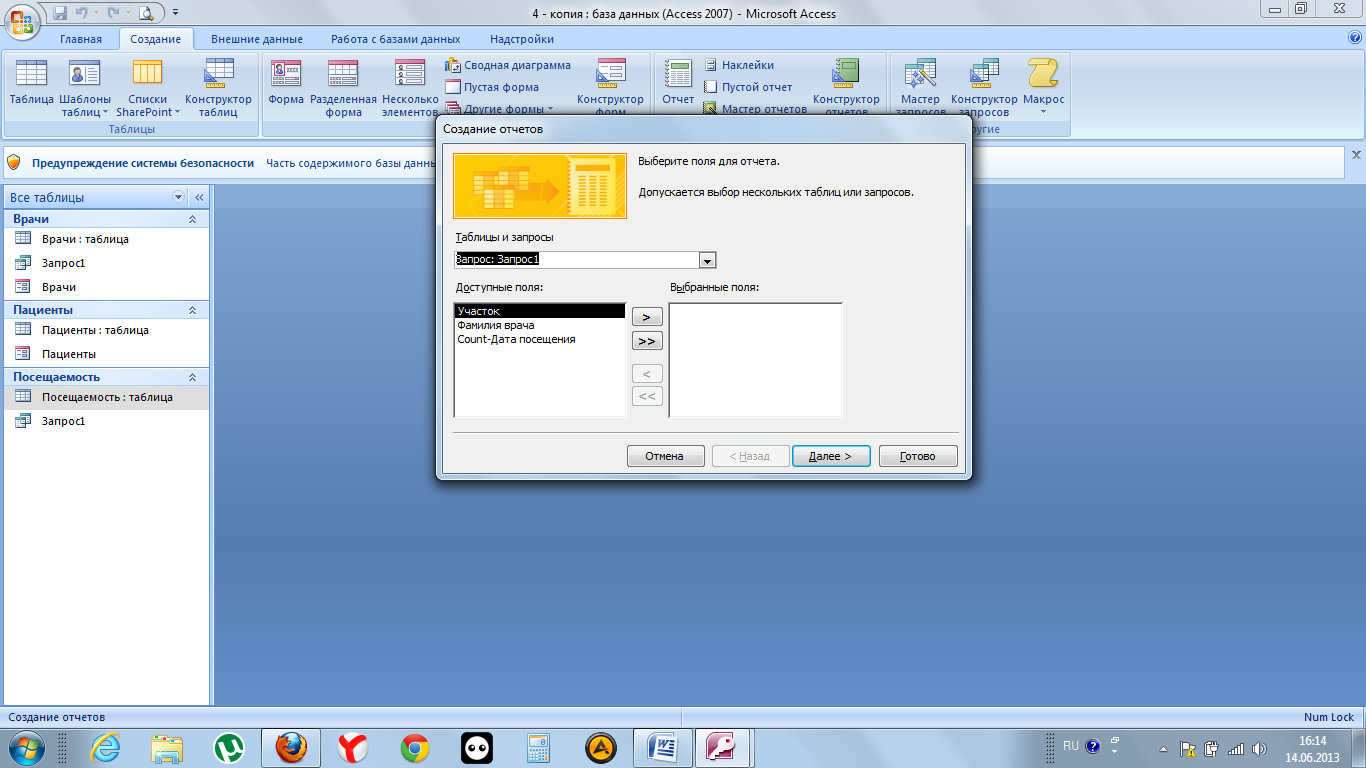Select Count-Дата посещения field

540,339
